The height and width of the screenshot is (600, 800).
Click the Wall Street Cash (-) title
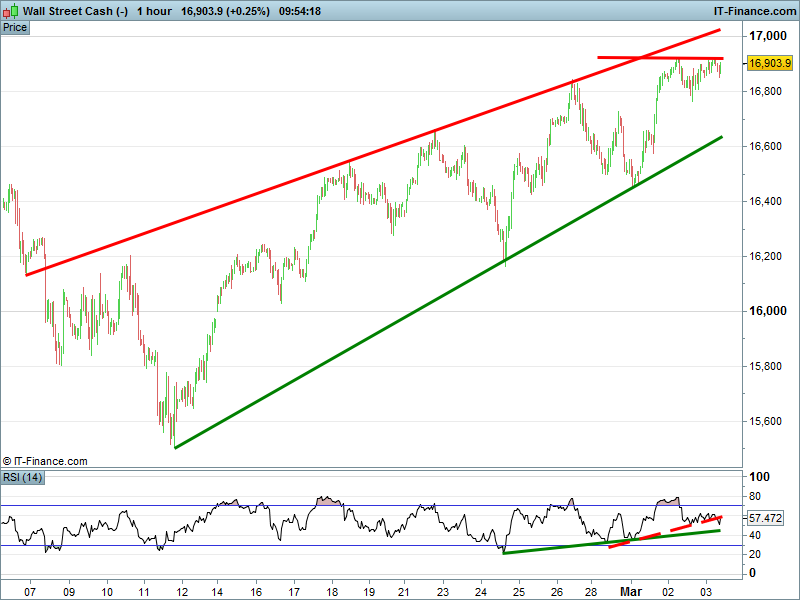[76, 11]
